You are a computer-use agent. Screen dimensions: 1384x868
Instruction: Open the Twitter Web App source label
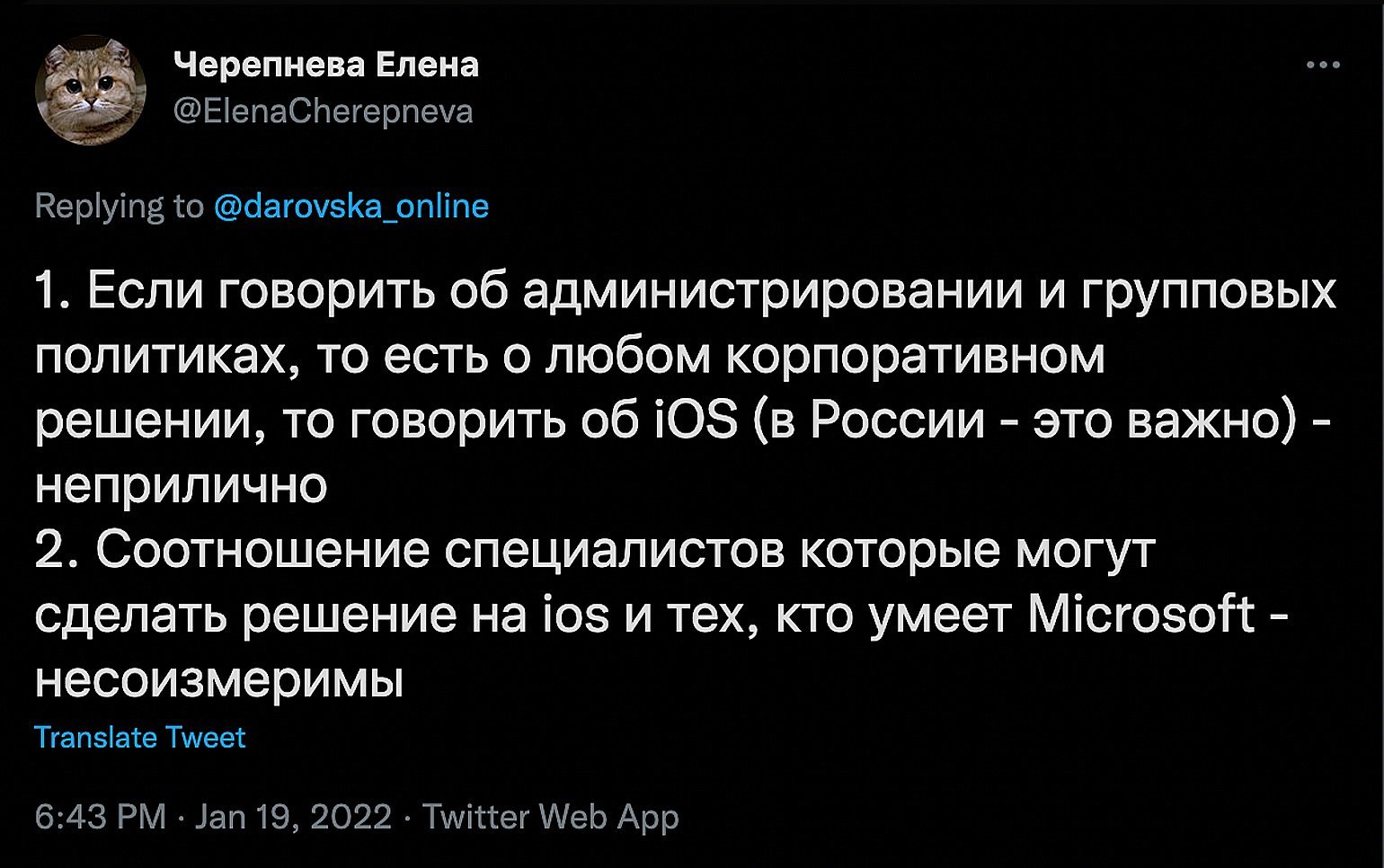(x=550, y=817)
